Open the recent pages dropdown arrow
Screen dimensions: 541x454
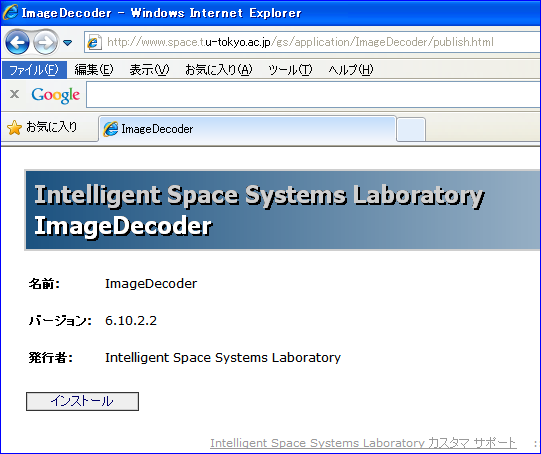(x=68, y=43)
